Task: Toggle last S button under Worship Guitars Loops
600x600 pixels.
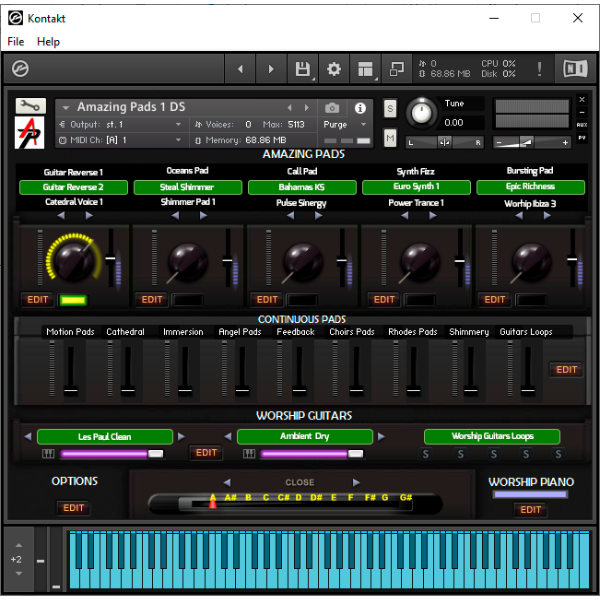Action: [x=558, y=454]
